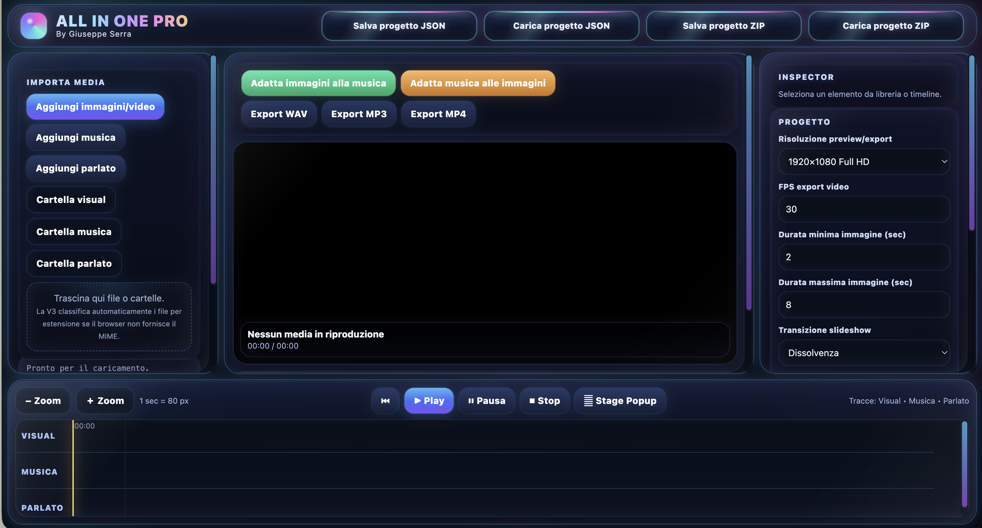Click the yellow timeline playhead marker
The height and width of the screenshot is (528, 982).
[x=73, y=468]
